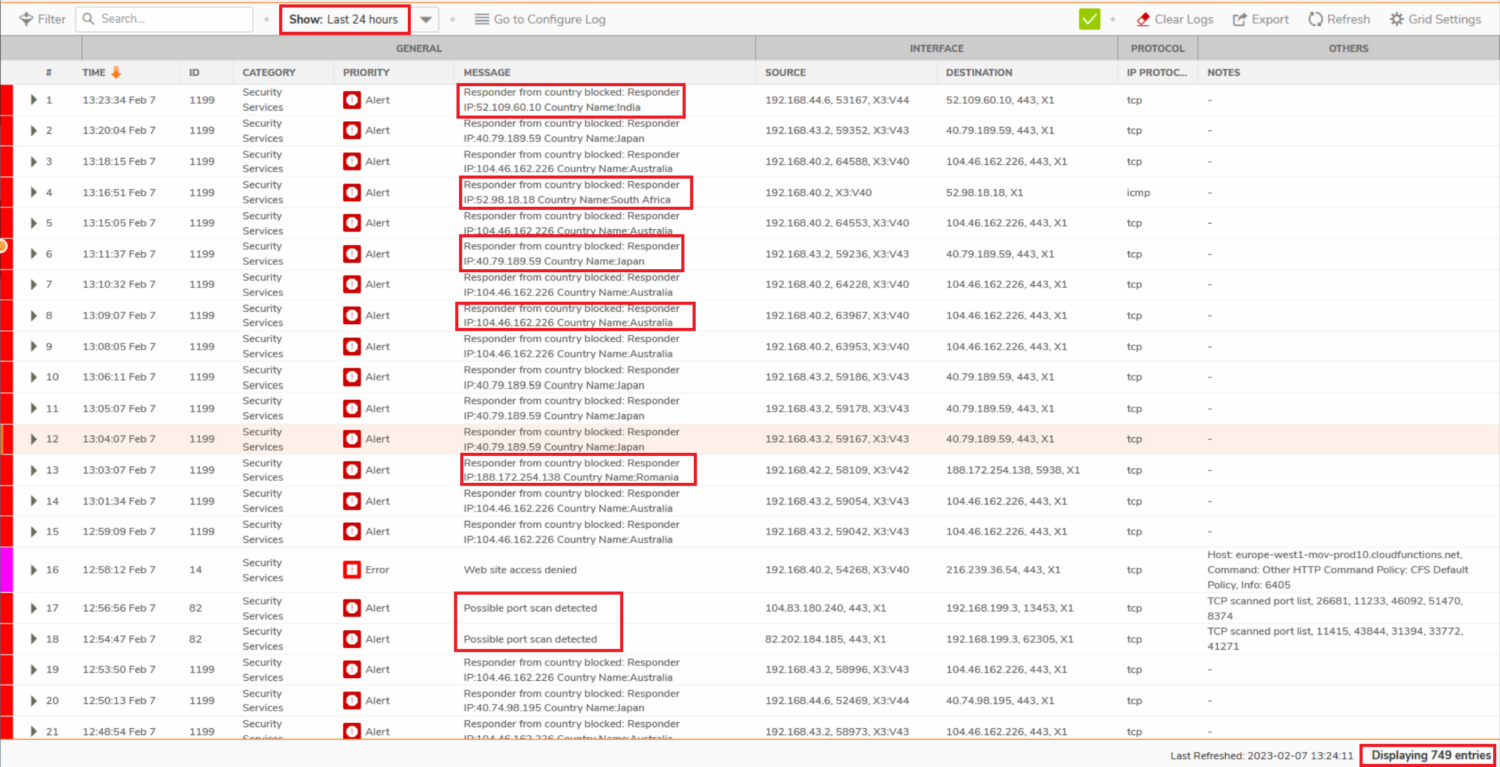Expand log entry row 4
This screenshot has width=1500, height=767.
(x=33, y=192)
